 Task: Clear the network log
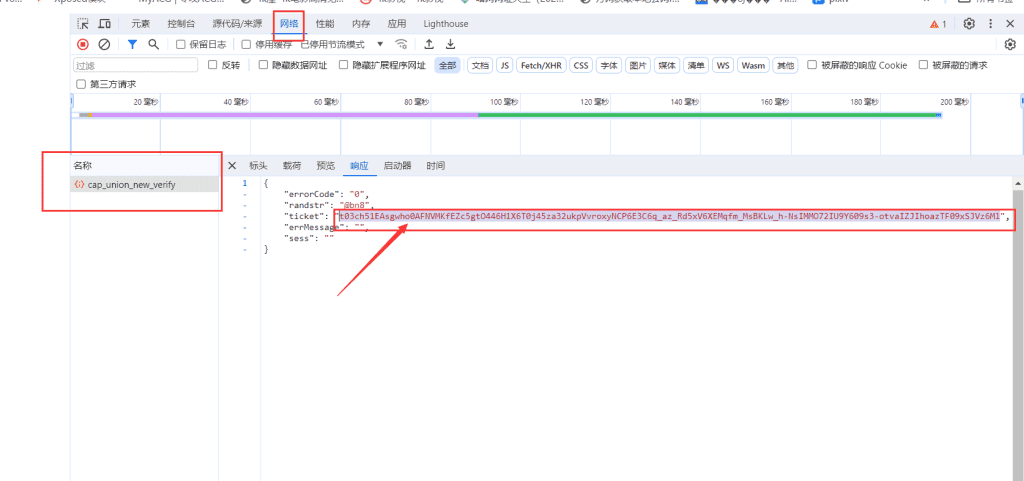(104, 44)
